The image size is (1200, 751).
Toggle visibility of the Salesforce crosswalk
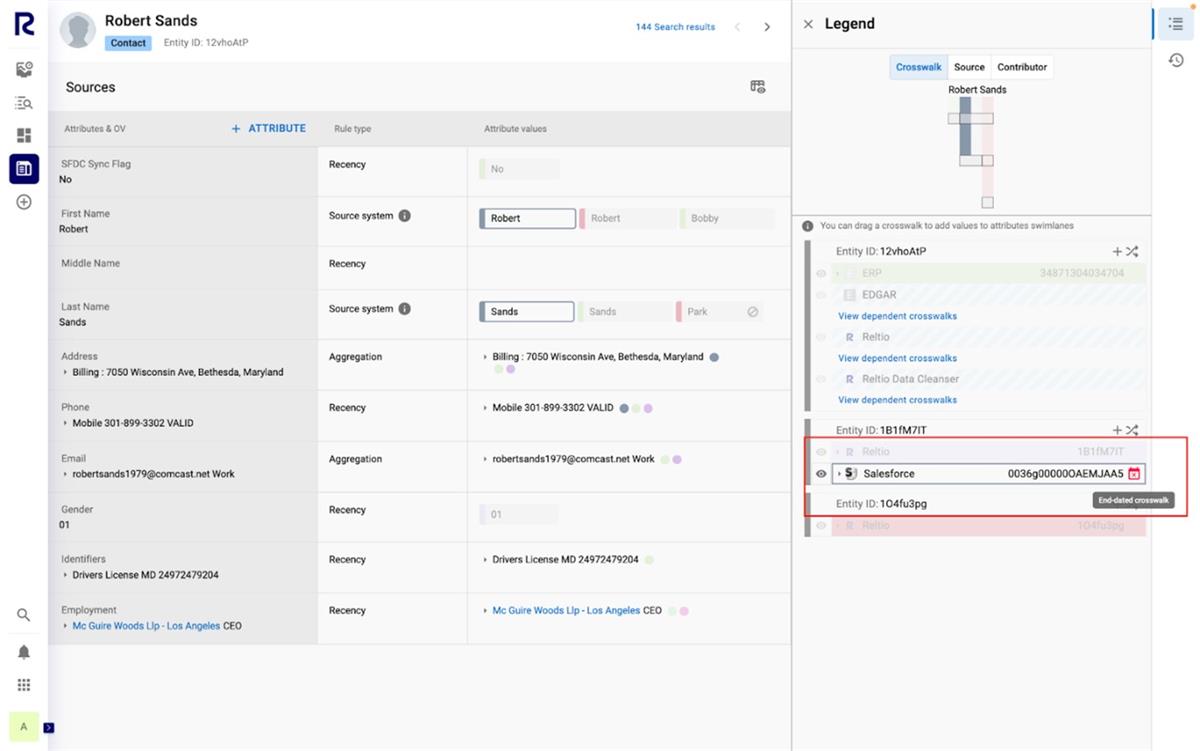pos(819,473)
